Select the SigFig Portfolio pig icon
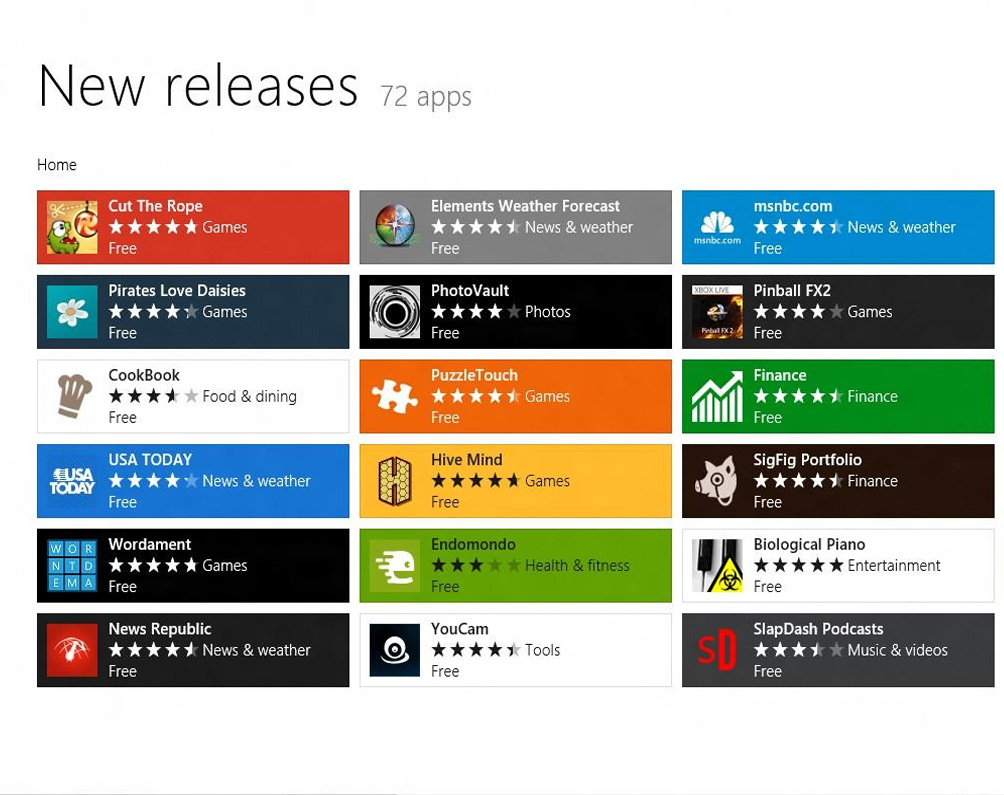1004x795 pixels. (718, 481)
